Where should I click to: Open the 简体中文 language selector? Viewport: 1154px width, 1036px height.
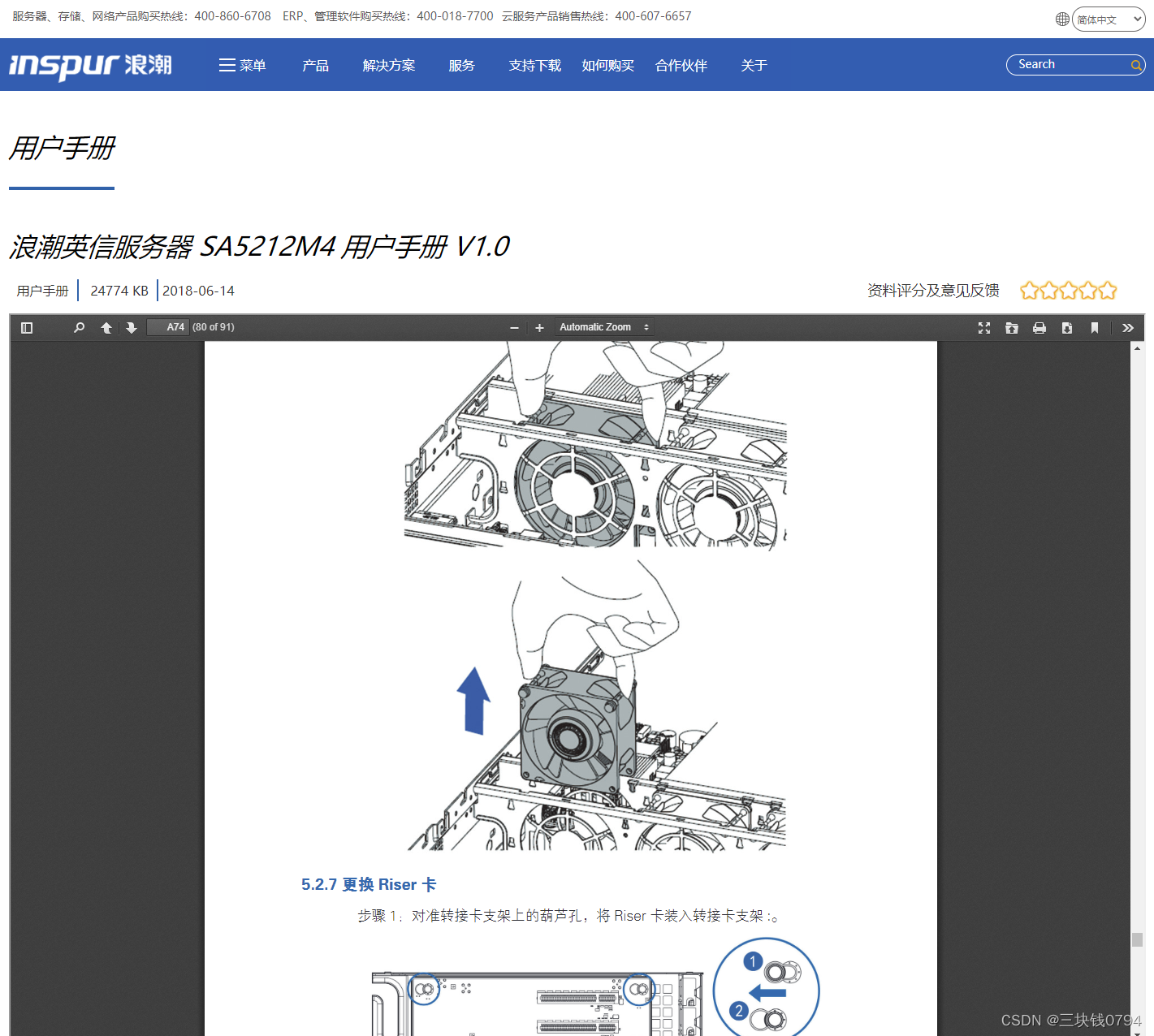[x=1109, y=19]
